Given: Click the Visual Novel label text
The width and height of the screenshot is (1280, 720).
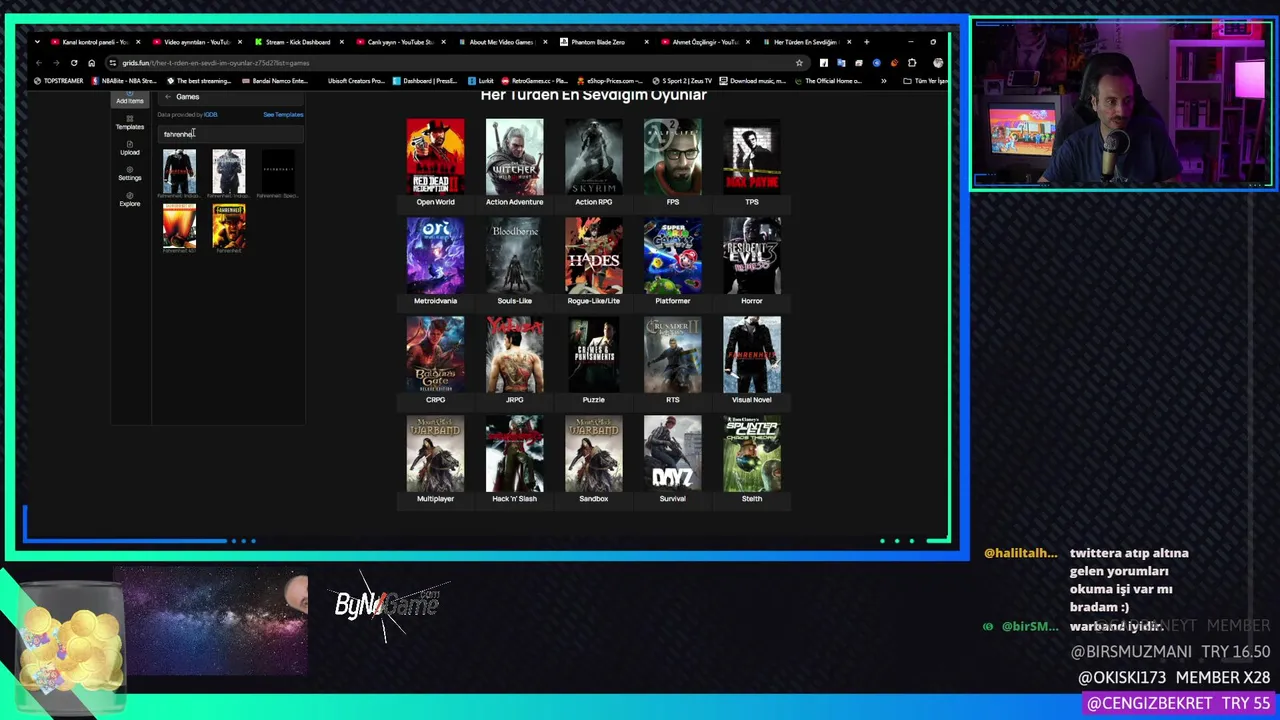Looking at the screenshot, I should tap(752, 400).
